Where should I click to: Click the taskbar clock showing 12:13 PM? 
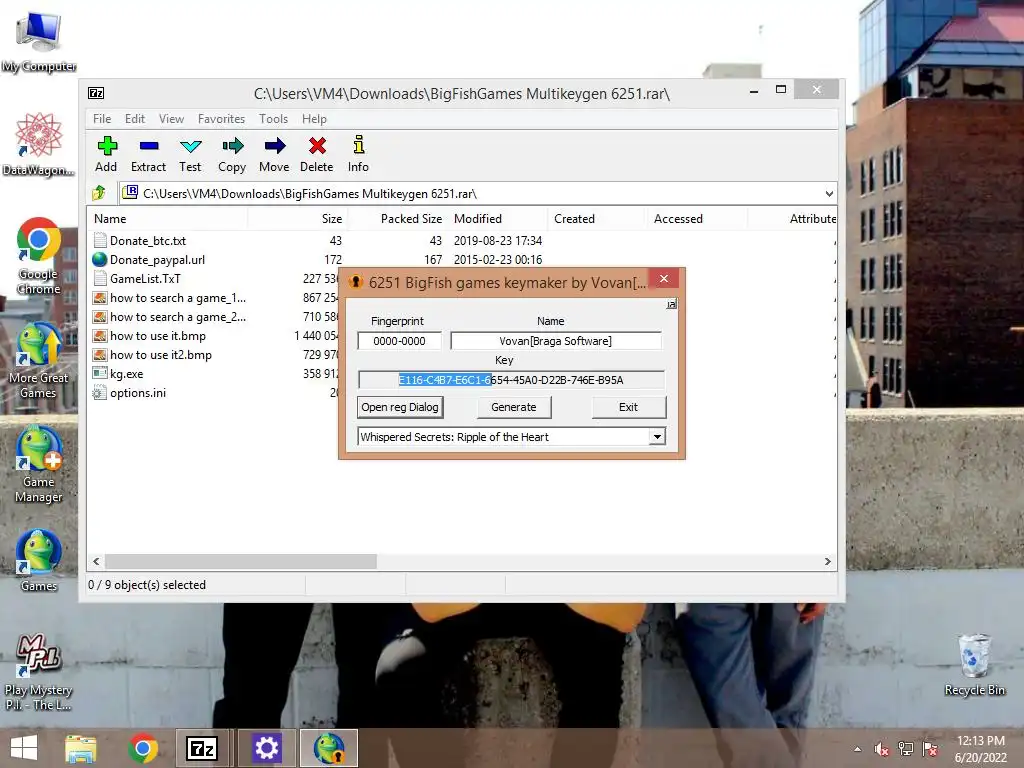pyautogui.click(x=980, y=749)
